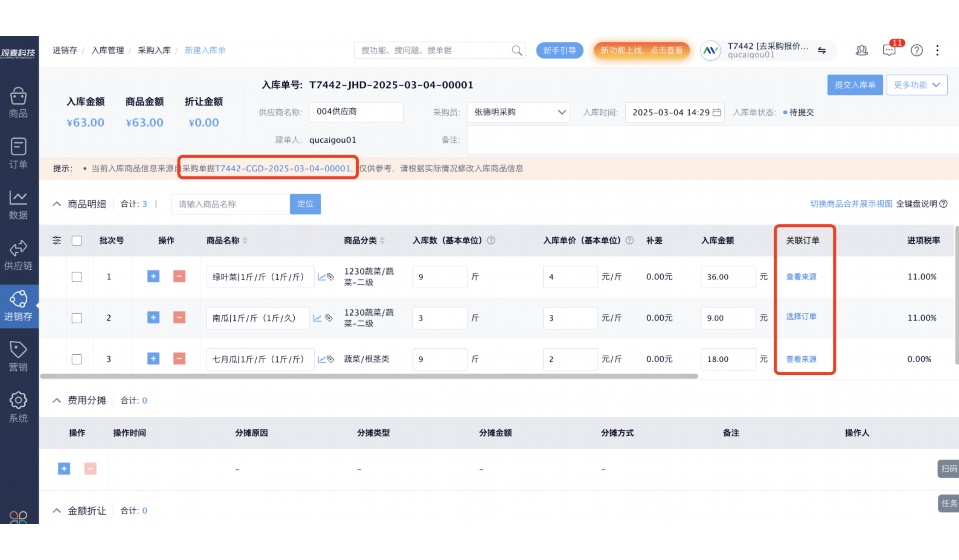
Task: Open the 系统 settings gear in sidebar
Action: tap(18, 406)
